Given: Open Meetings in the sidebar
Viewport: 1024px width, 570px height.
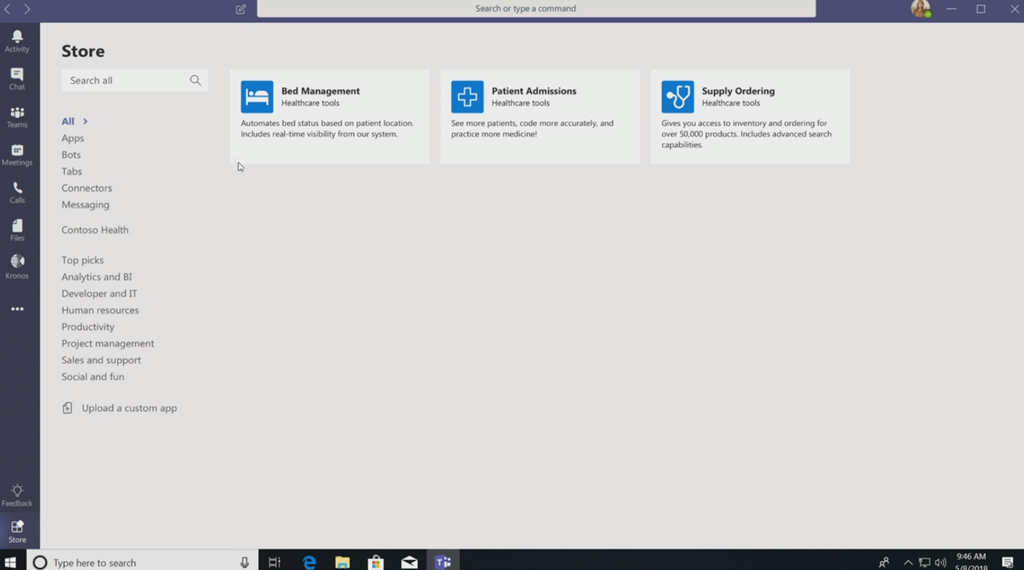Looking at the screenshot, I should (x=17, y=154).
